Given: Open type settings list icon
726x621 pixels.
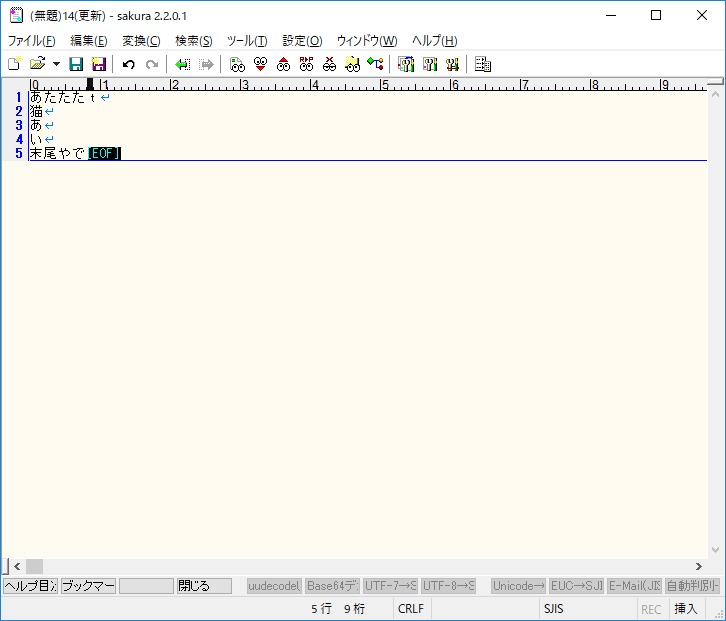Looking at the screenshot, I should pyautogui.click(x=406, y=64).
